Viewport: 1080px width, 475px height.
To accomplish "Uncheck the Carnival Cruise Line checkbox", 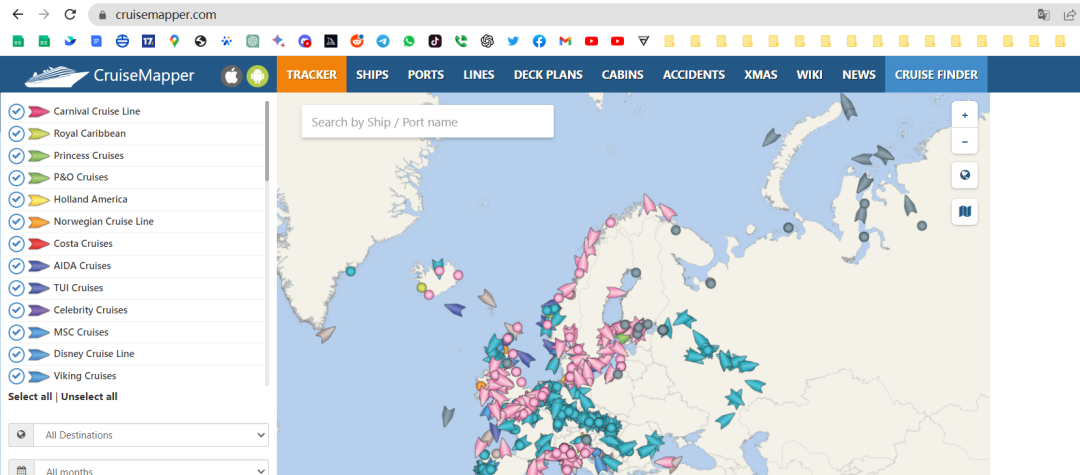I will point(17,112).
